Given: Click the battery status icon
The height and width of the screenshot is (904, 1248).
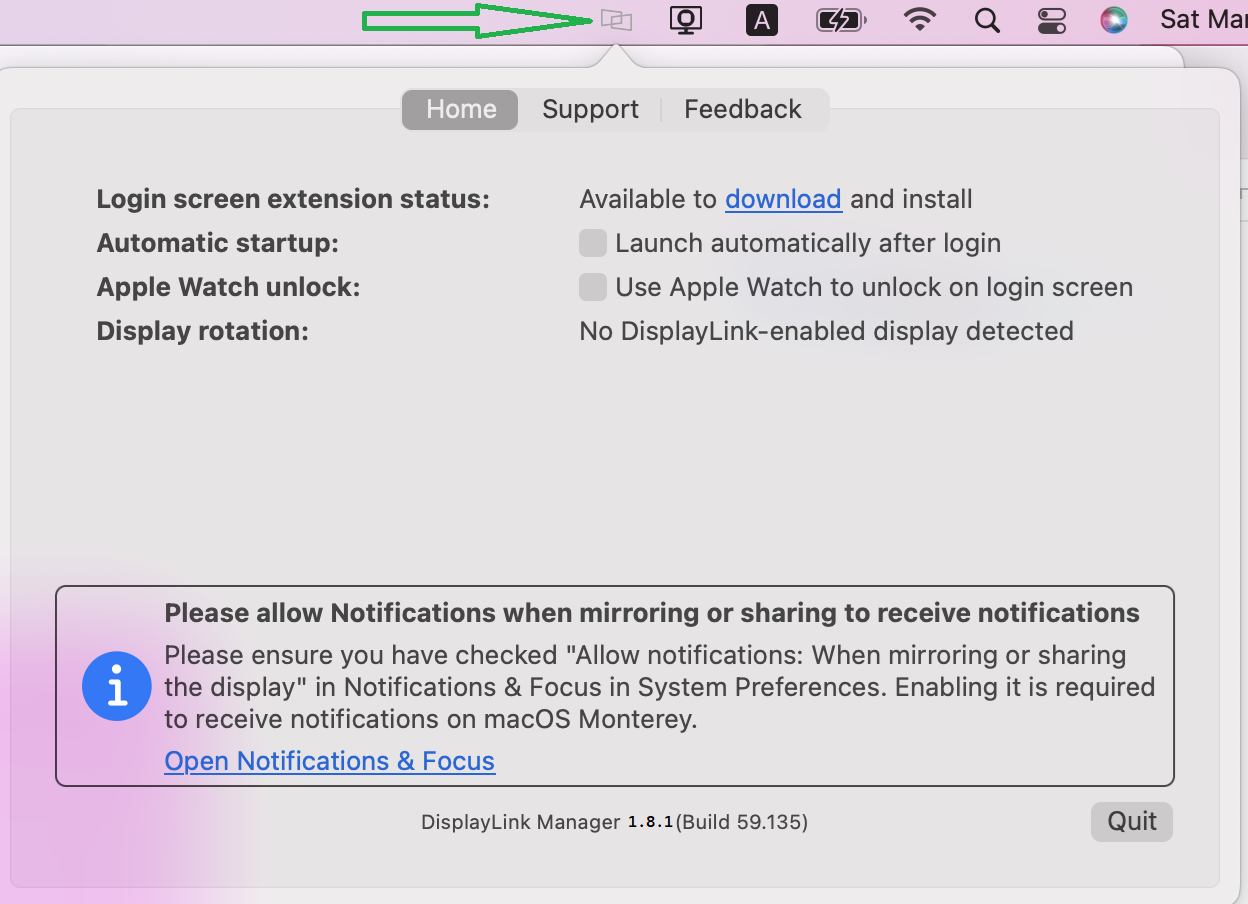Looking at the screenshot, I should click(840, 19).
